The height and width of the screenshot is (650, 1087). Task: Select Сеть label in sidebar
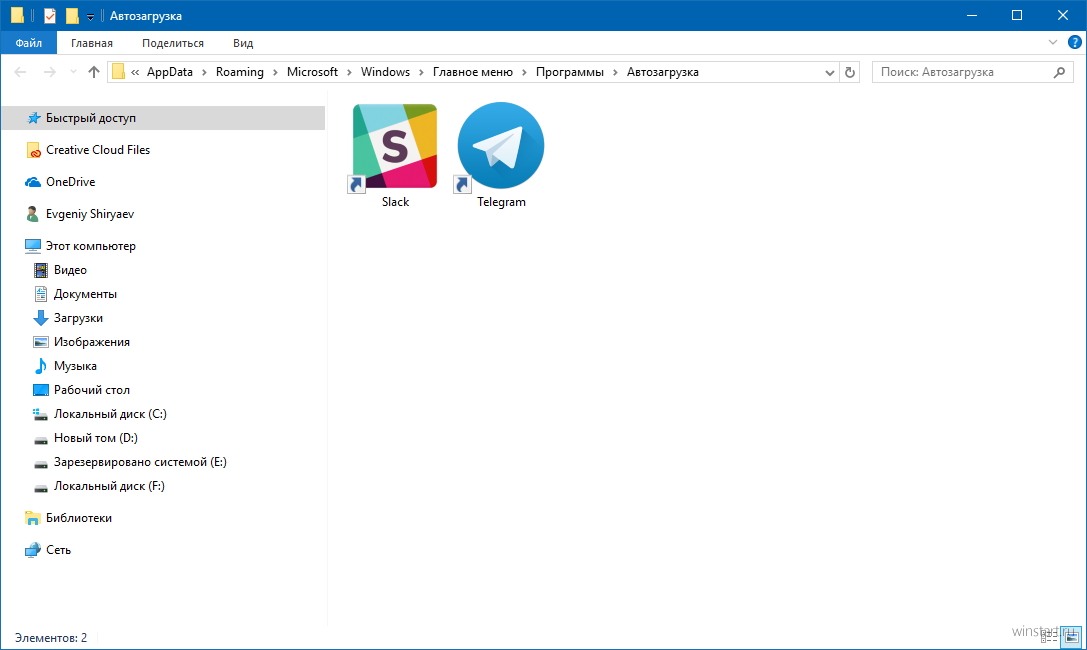58,550
